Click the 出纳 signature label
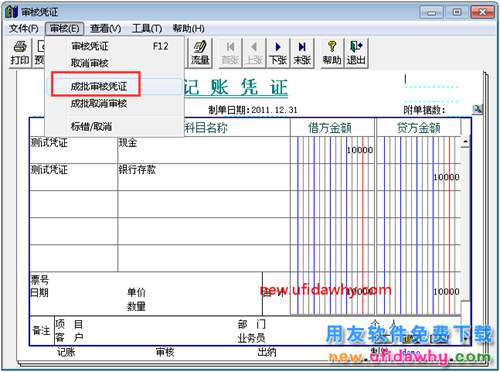The image size is (500, 372). click(267, 352)
